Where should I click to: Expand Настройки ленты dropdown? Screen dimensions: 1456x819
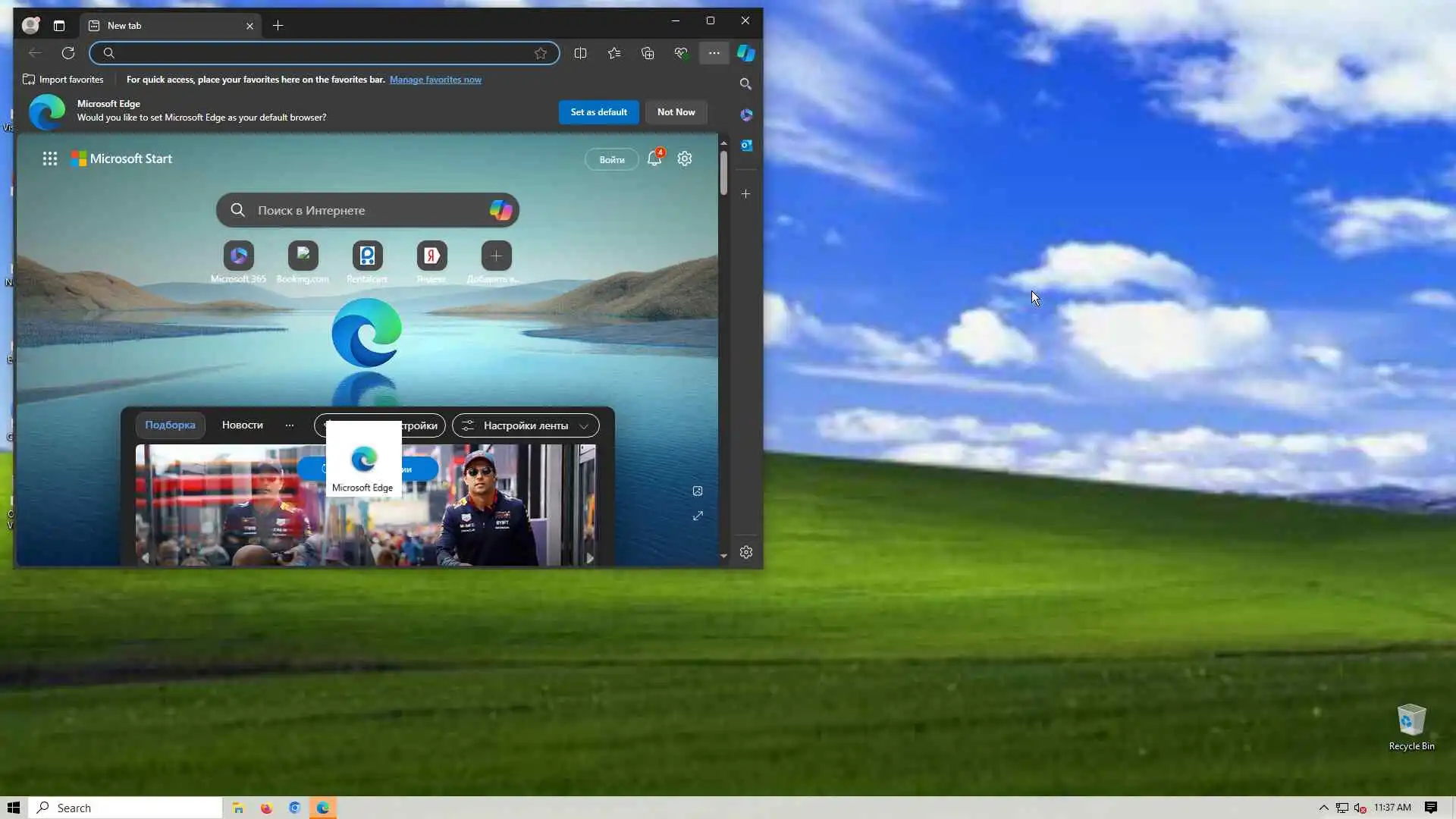[526, 425]
